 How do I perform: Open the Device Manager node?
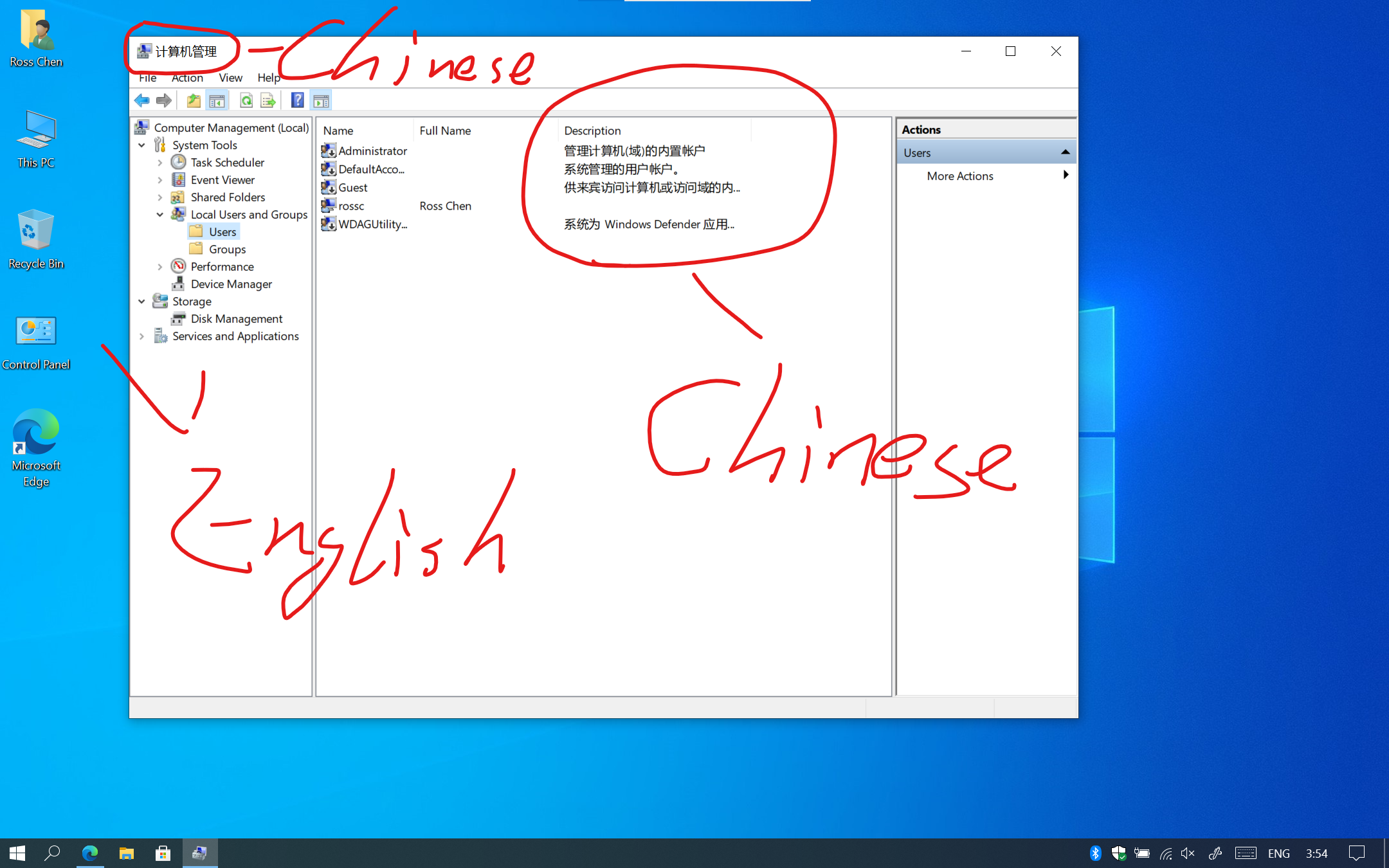231,284
